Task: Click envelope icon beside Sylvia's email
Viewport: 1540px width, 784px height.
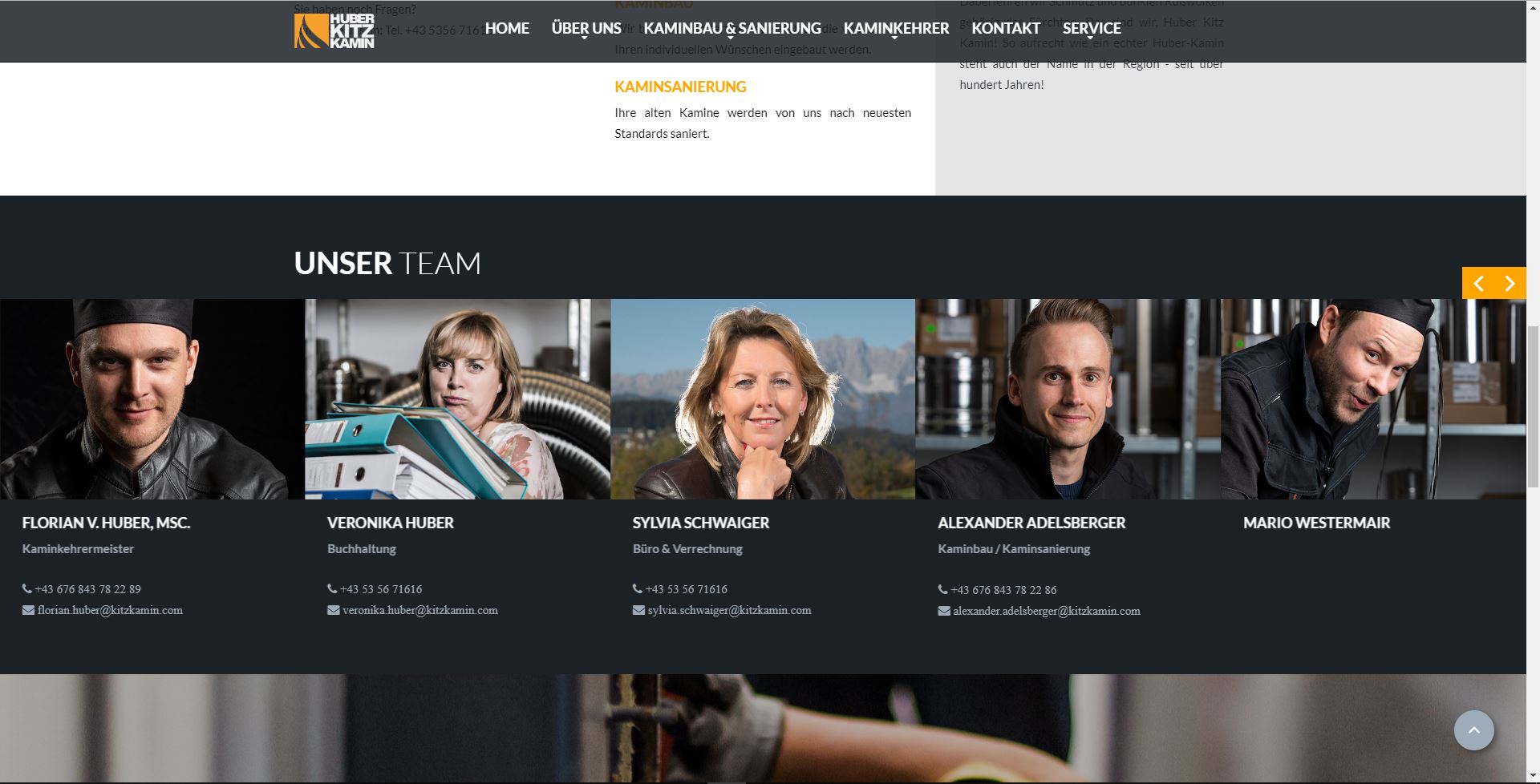Action: [x=638, y=610]
